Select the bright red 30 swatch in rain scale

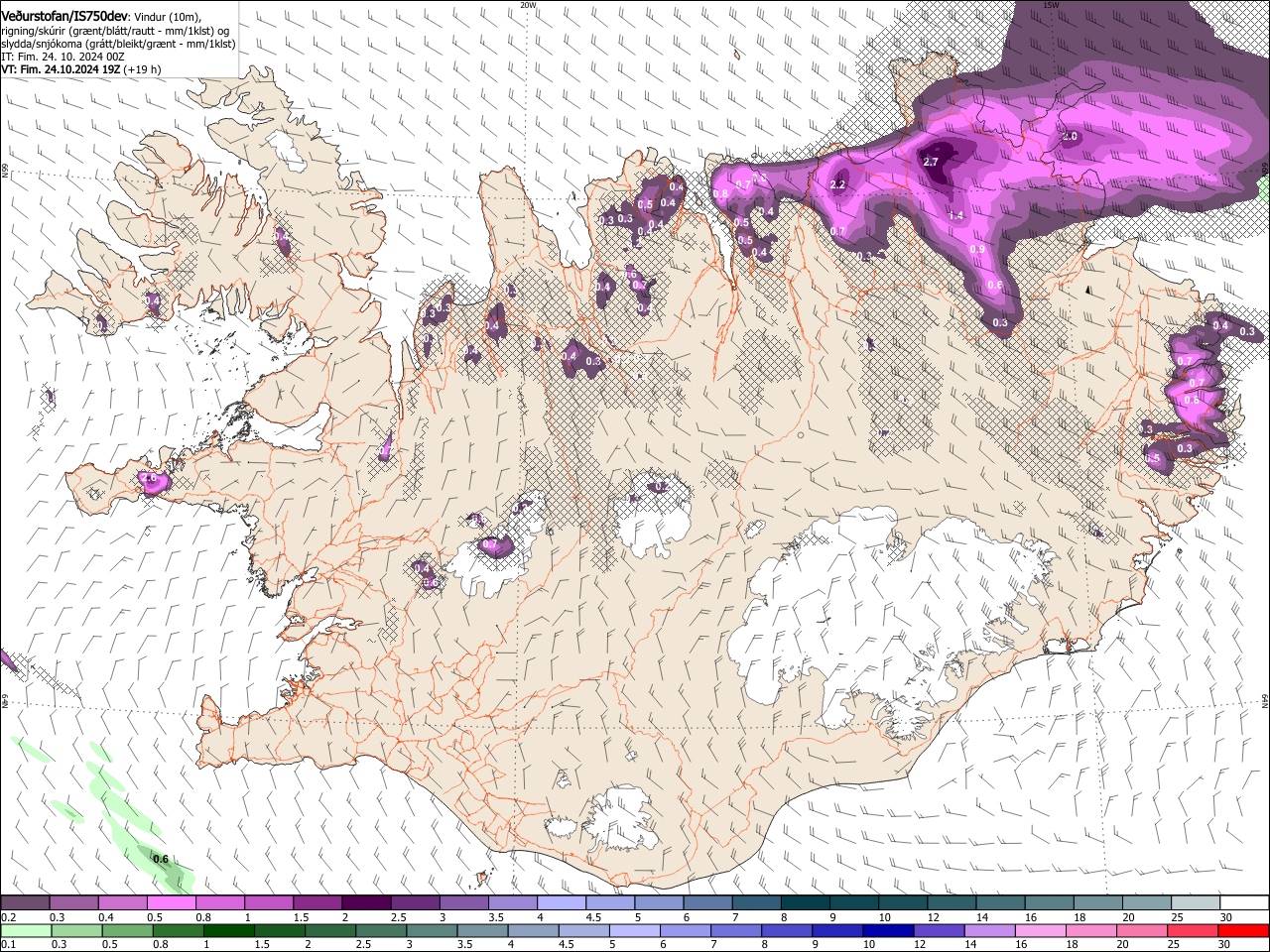tap(1243, 931)
